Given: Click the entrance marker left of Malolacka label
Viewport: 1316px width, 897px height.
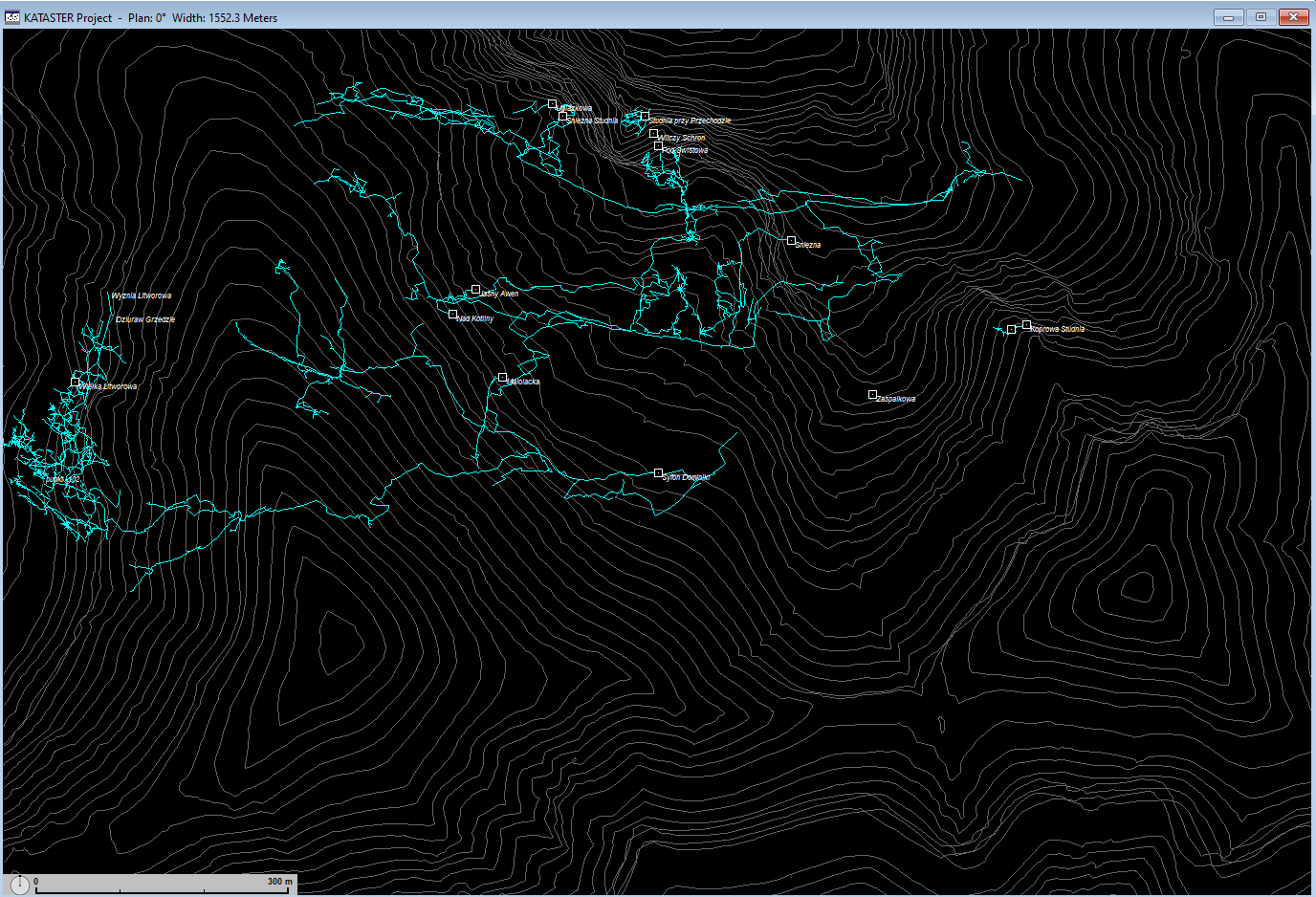Looking at the screenshot, I should [x=502, y=378].
